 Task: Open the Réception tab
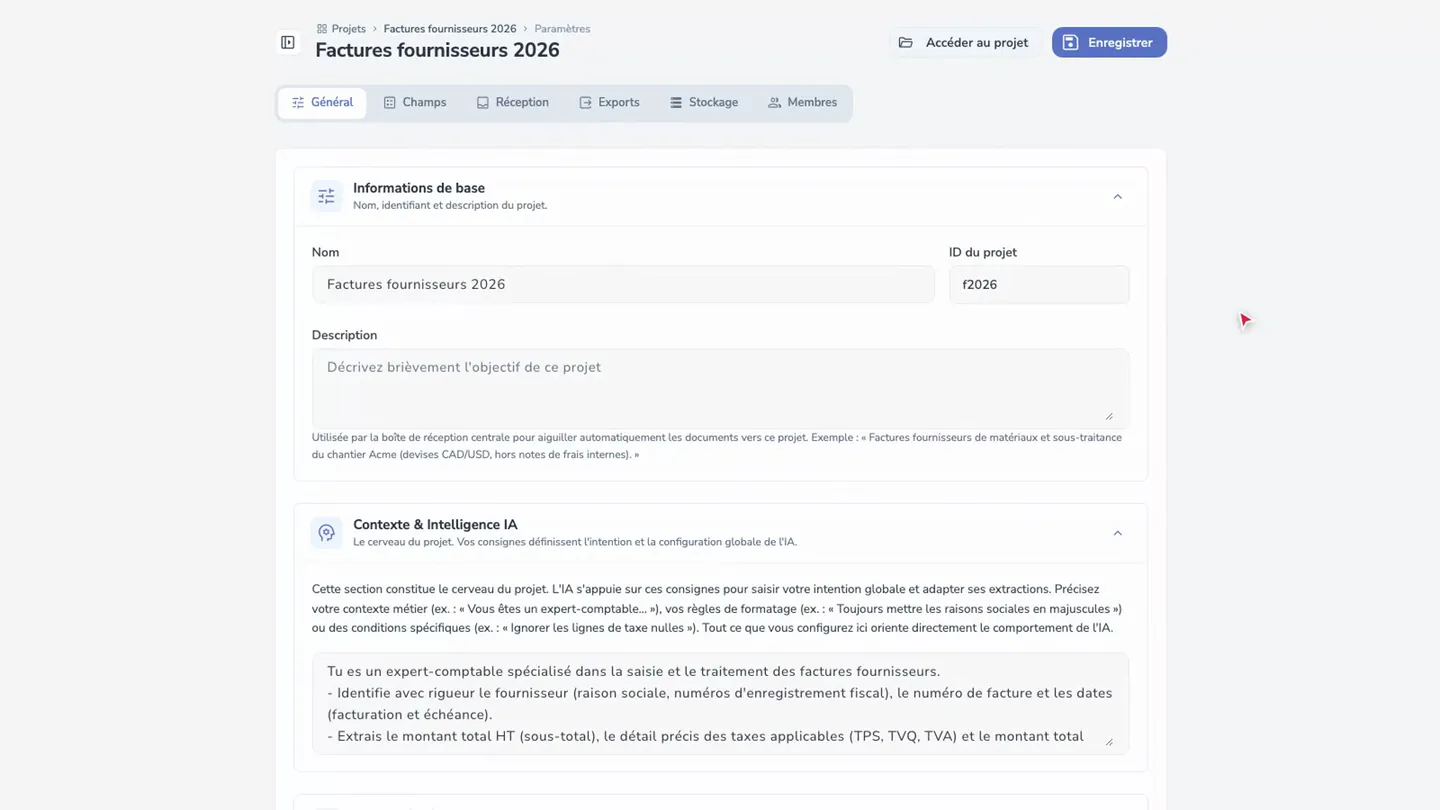coord(512,103)
